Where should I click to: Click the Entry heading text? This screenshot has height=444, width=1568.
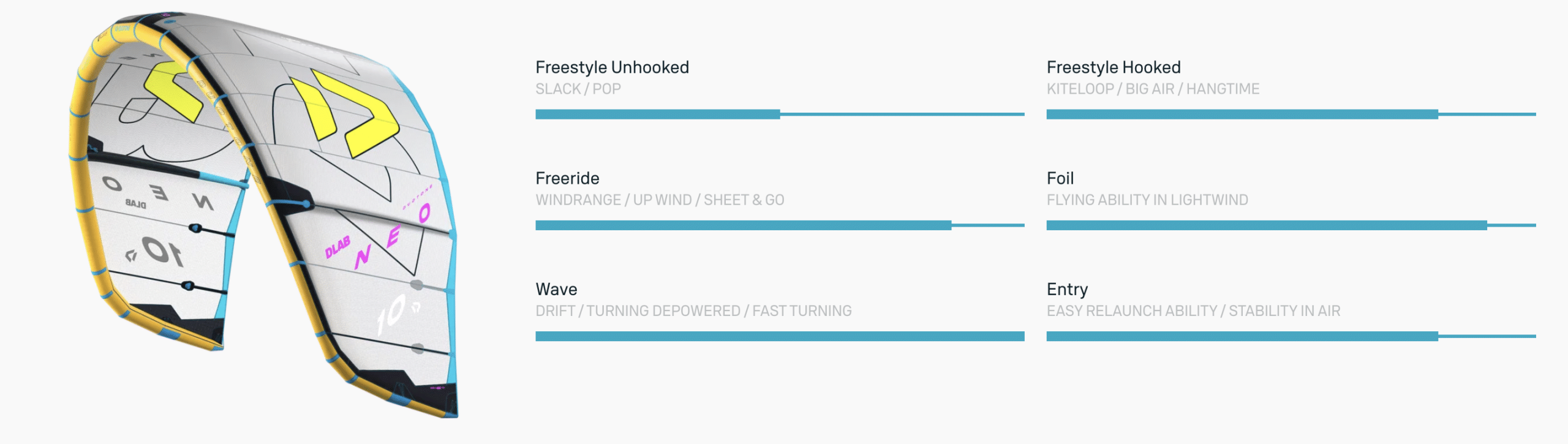tap(1067, 289)
